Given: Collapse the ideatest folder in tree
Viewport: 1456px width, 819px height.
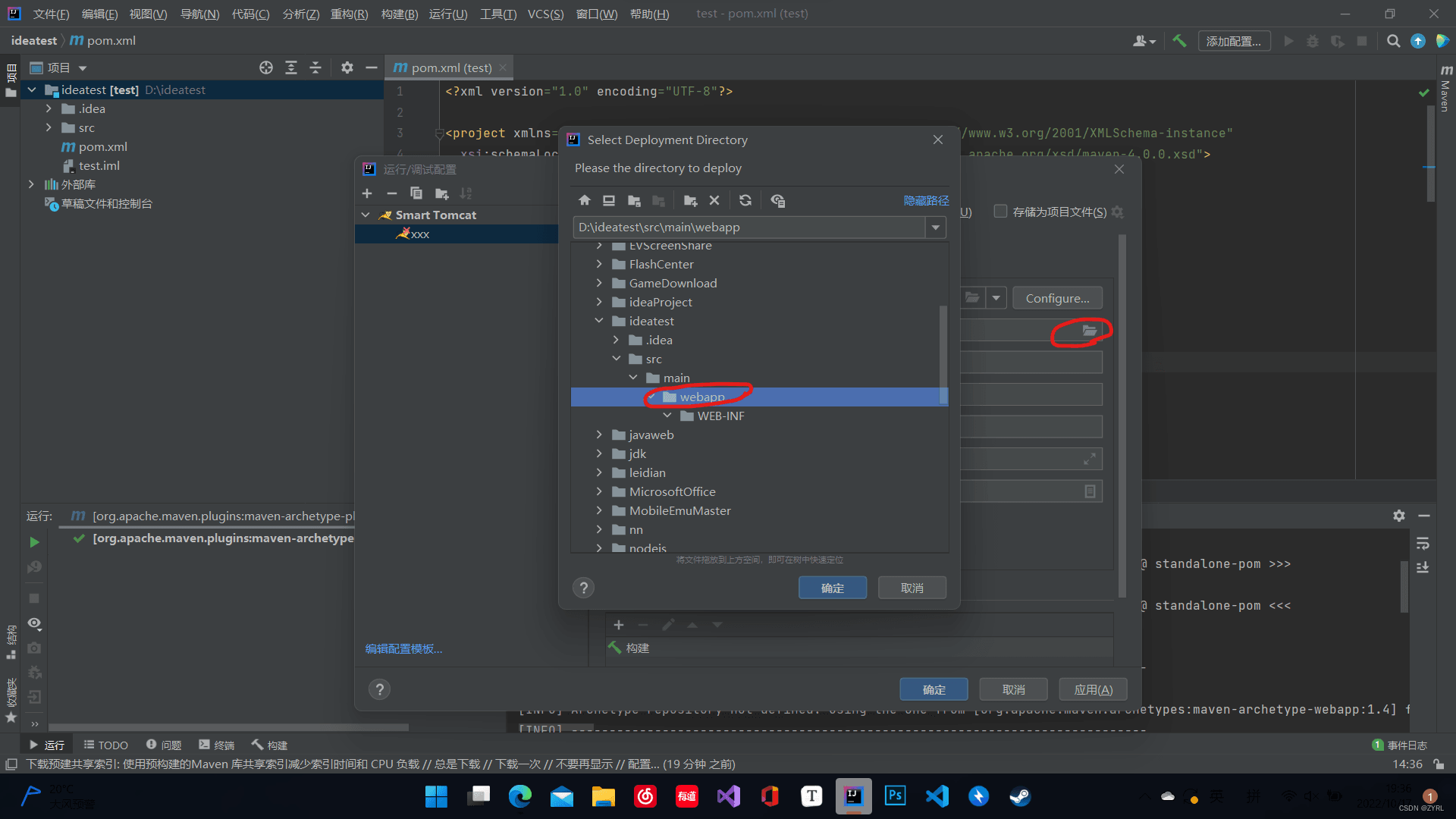Looking at the screenshot, I should click(599, 321).
